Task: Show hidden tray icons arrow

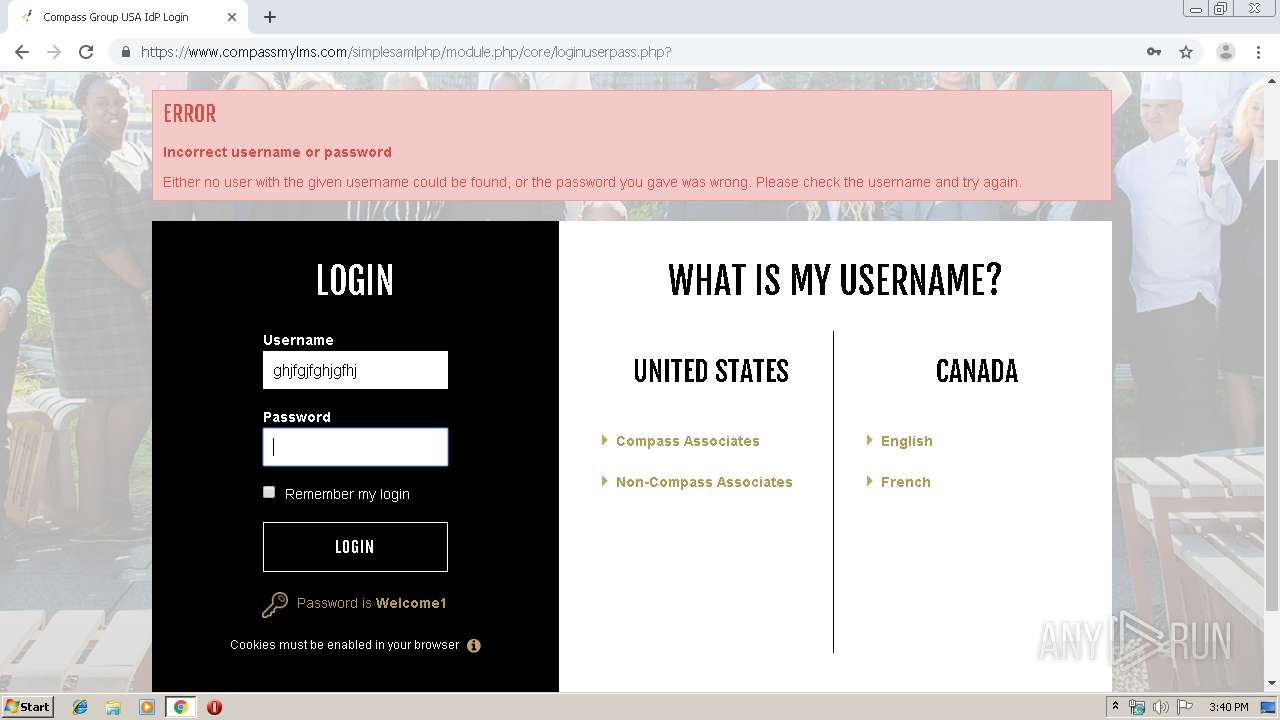Action: (1115, 707)
